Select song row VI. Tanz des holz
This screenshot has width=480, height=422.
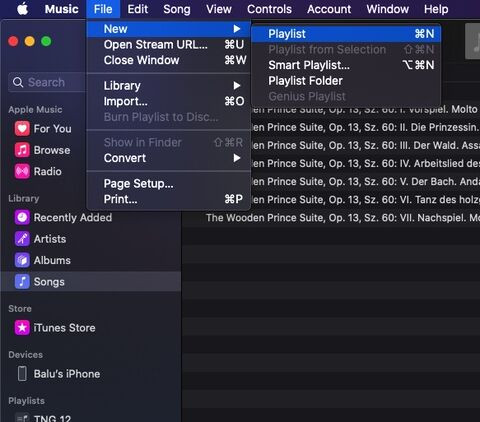pyautogui.click(x=365, y=200)
